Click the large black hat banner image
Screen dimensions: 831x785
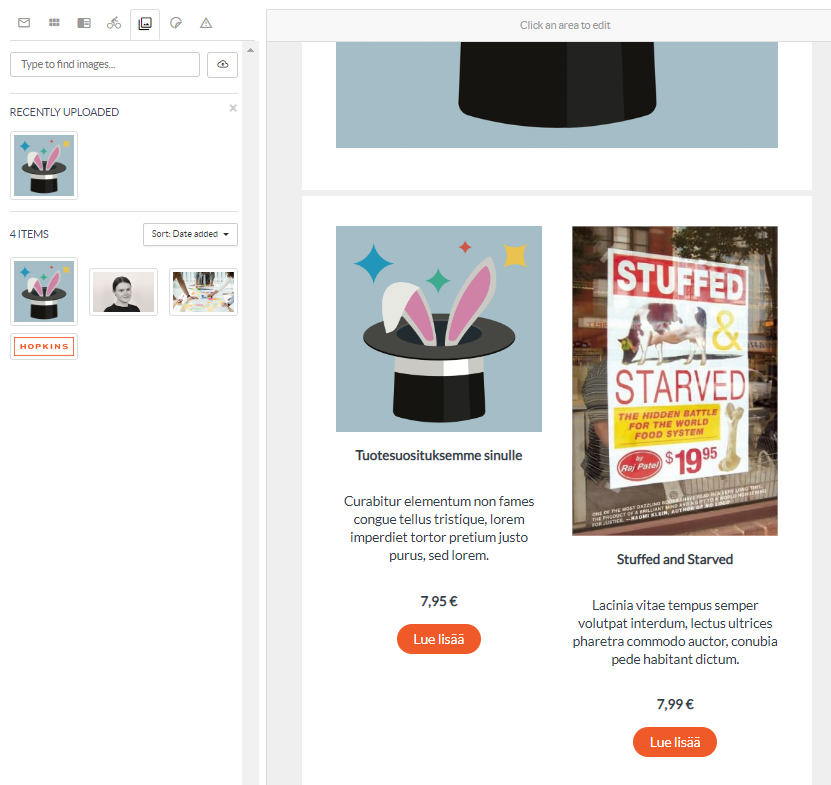[557, 95]
